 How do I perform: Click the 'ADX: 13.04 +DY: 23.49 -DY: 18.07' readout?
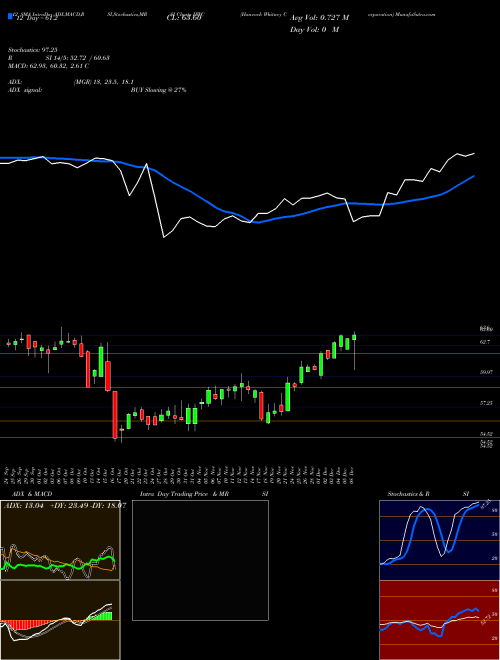coord(65,506)
